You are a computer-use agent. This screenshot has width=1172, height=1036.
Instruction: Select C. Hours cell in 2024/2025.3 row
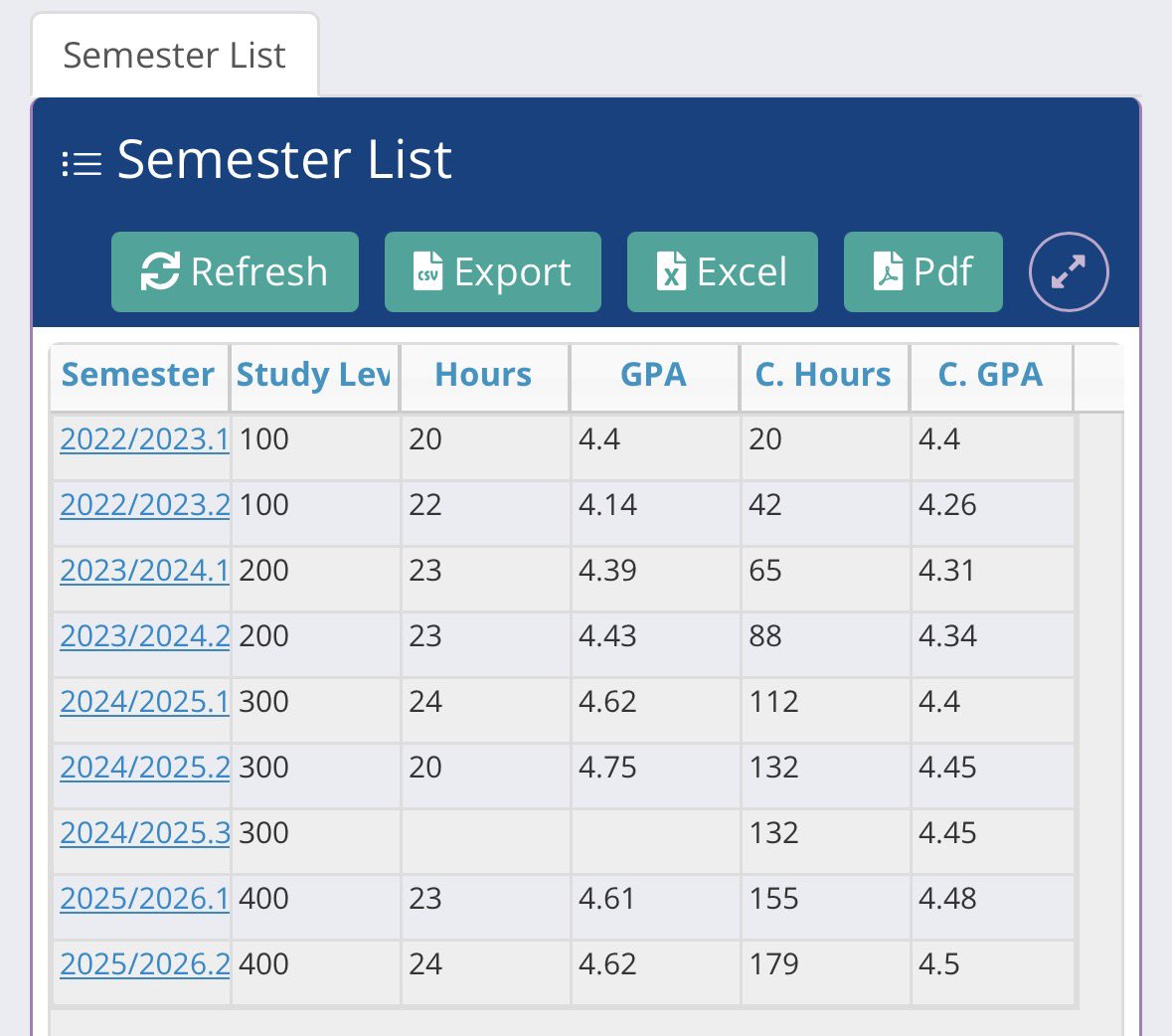(826, 841)
